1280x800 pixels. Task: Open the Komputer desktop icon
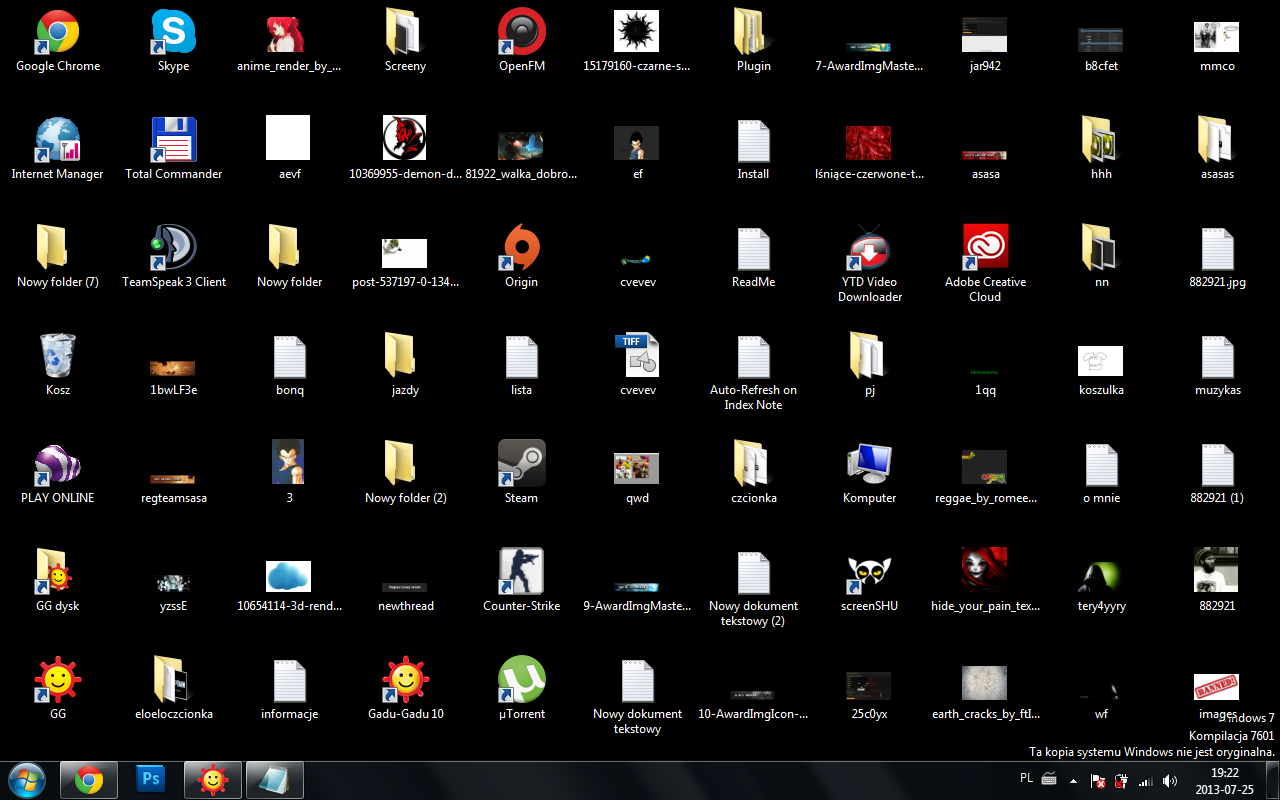point(870,465)
